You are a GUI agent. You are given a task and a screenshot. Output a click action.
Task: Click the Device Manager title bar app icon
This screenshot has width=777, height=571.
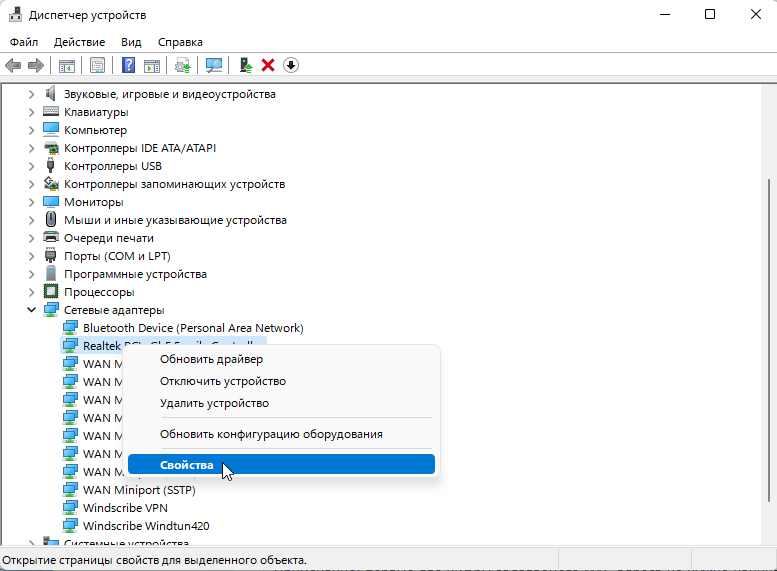click(x=15, y=15)
